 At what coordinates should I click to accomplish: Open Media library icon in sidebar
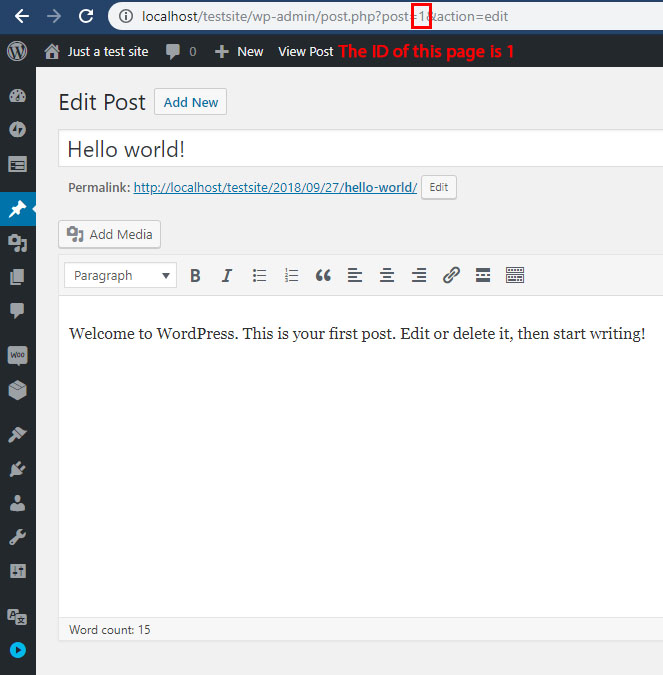coord(18,243)
